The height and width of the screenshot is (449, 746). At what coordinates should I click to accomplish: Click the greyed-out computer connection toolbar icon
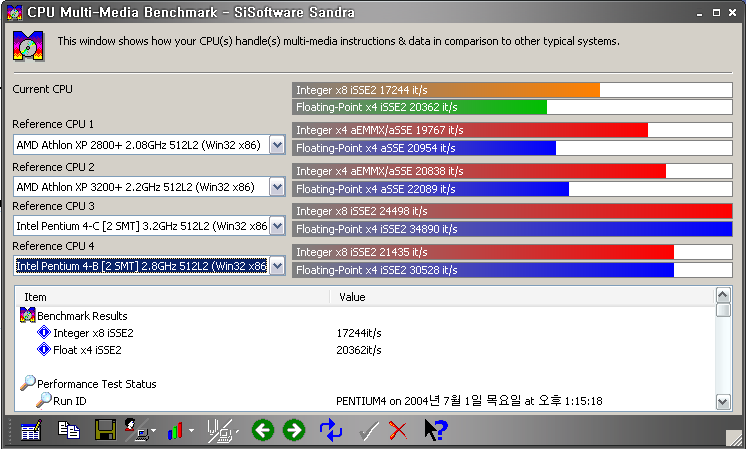[219, 430]
